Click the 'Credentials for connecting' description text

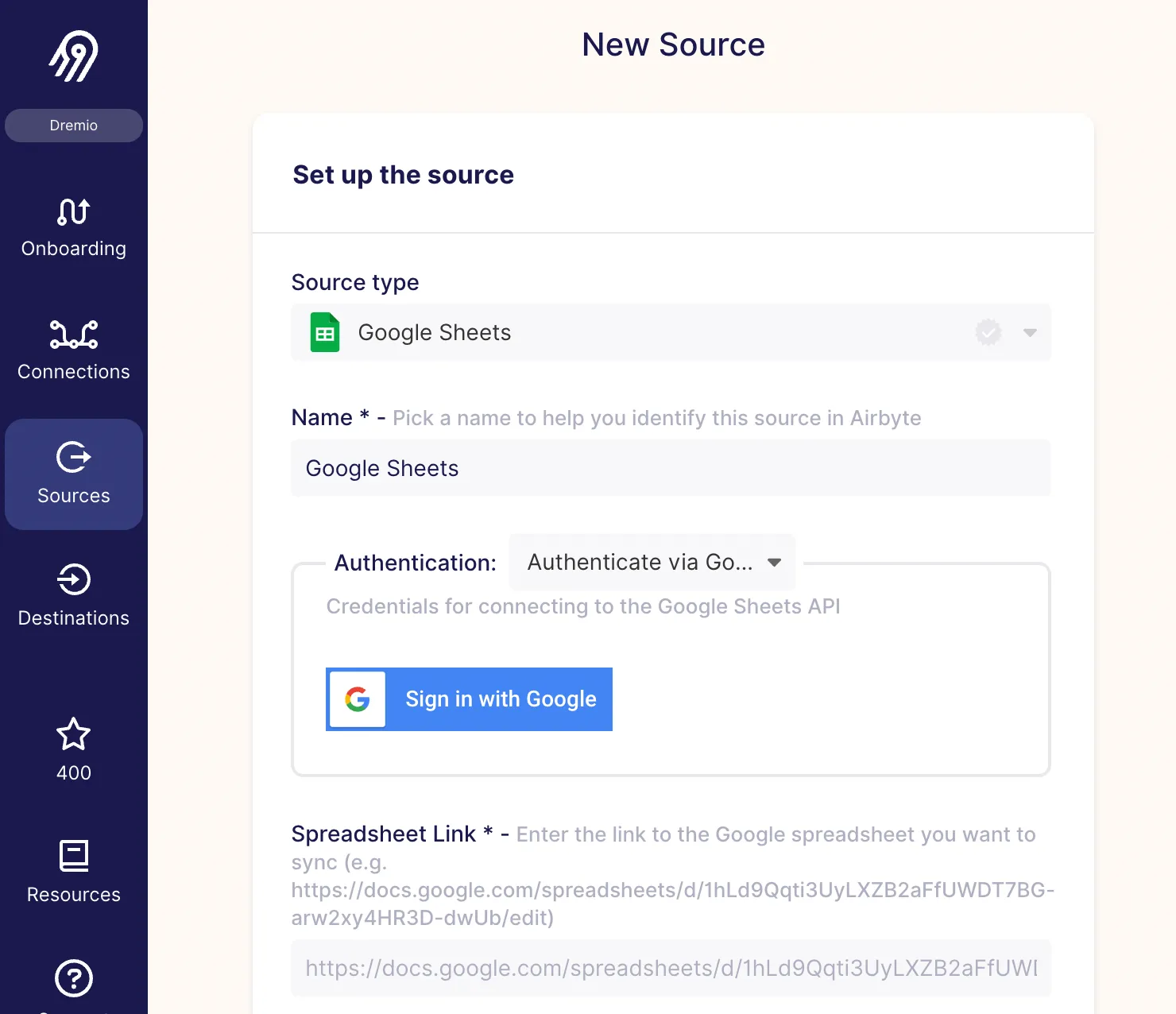583,606
